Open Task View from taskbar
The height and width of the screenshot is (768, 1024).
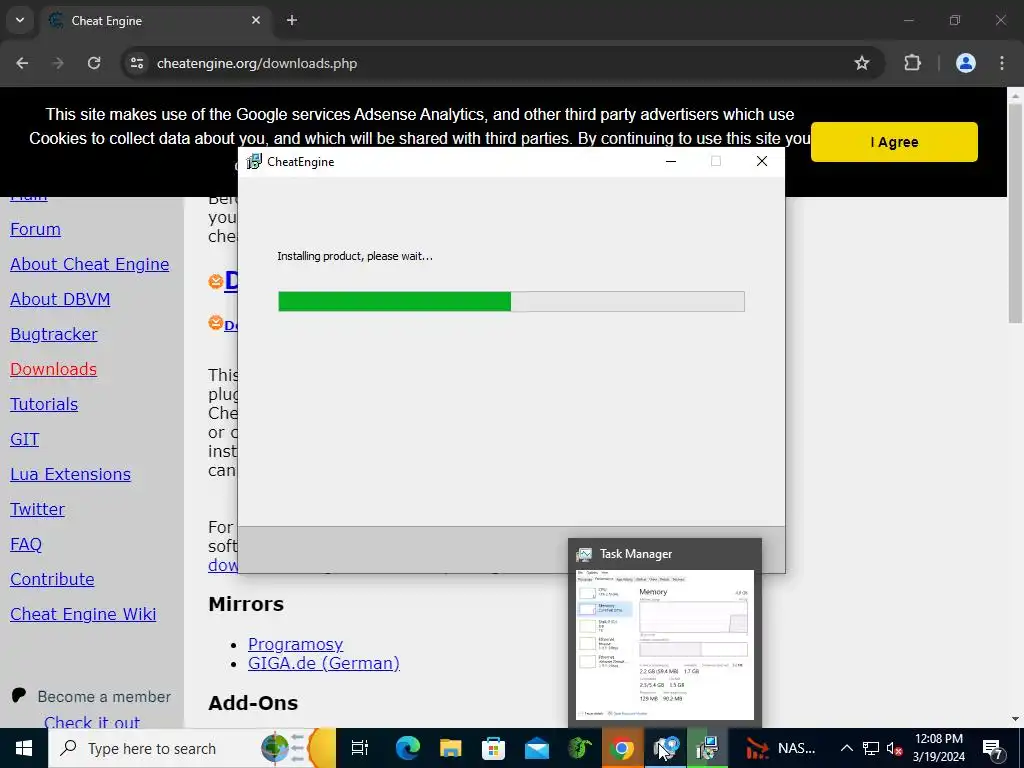[360, 748]
